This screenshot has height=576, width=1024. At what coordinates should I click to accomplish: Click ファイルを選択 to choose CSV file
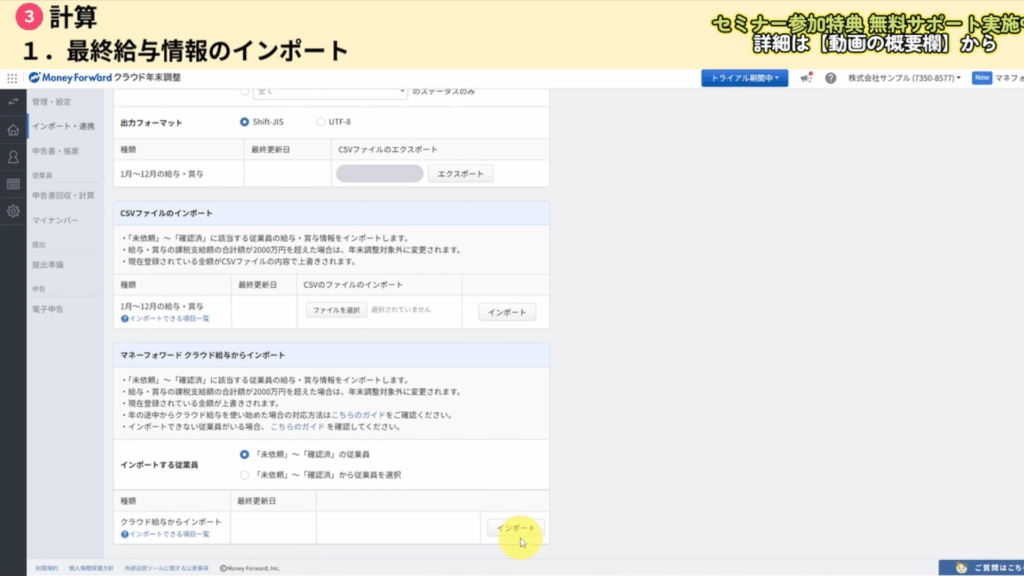[x=335, y=311]
